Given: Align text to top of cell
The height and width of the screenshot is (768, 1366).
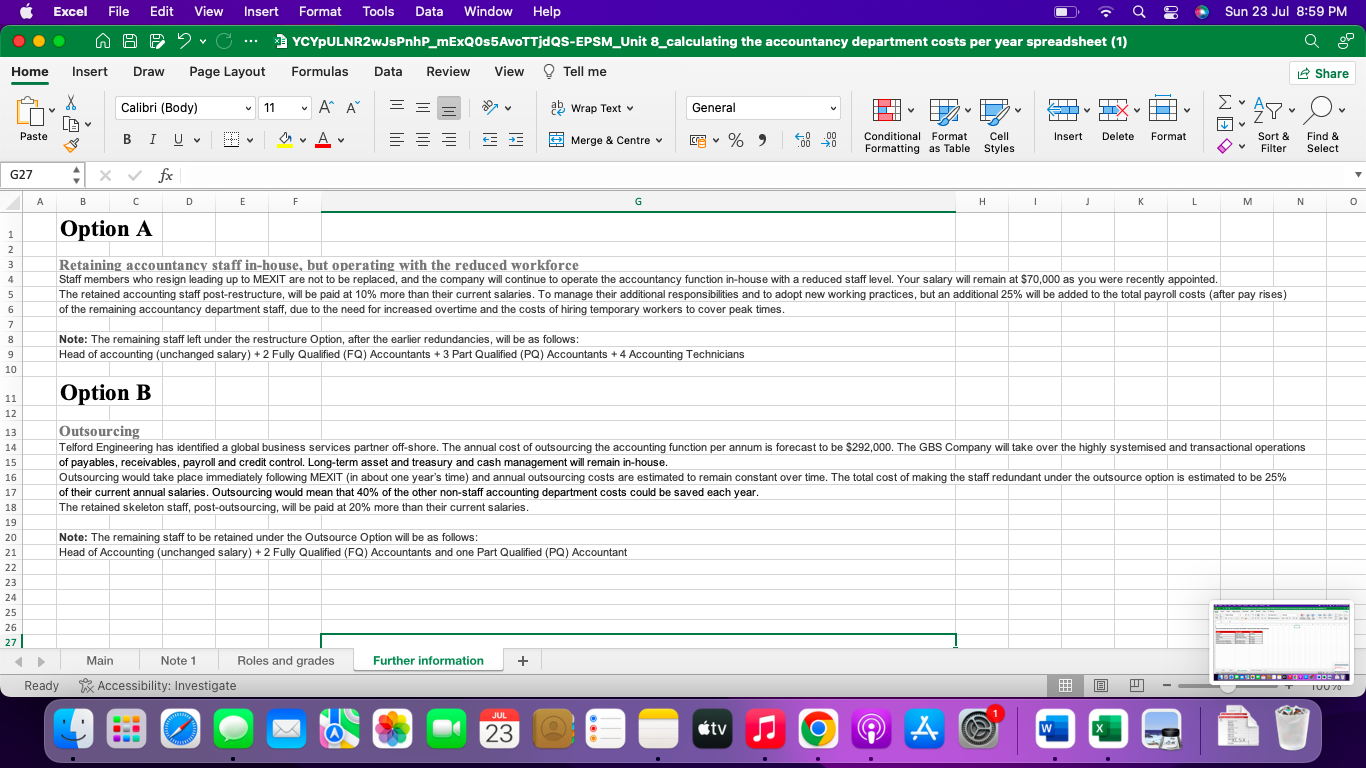Looking at the screenshot, I should click(396, 108).
